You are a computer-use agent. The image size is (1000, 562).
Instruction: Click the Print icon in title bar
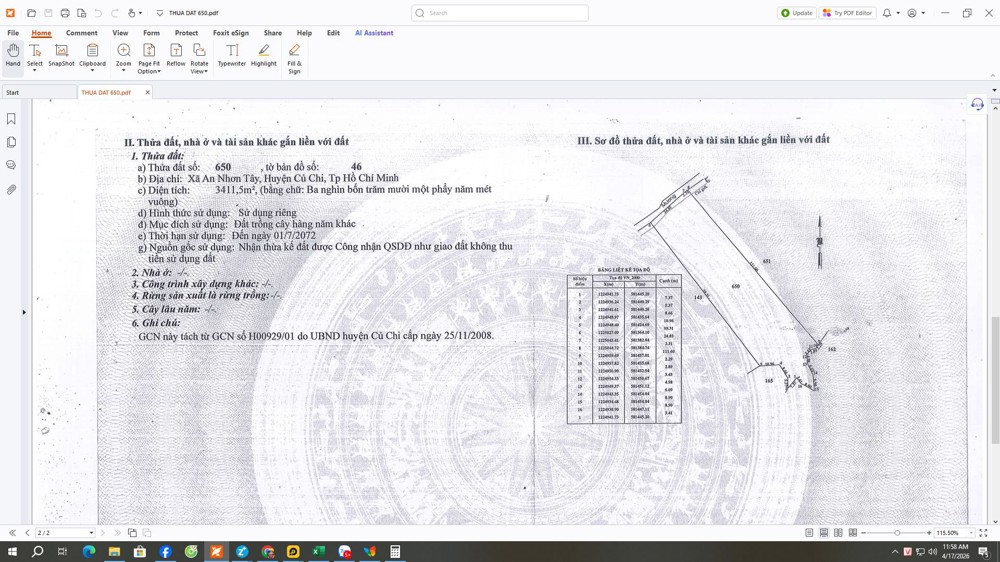coord(65,13)
